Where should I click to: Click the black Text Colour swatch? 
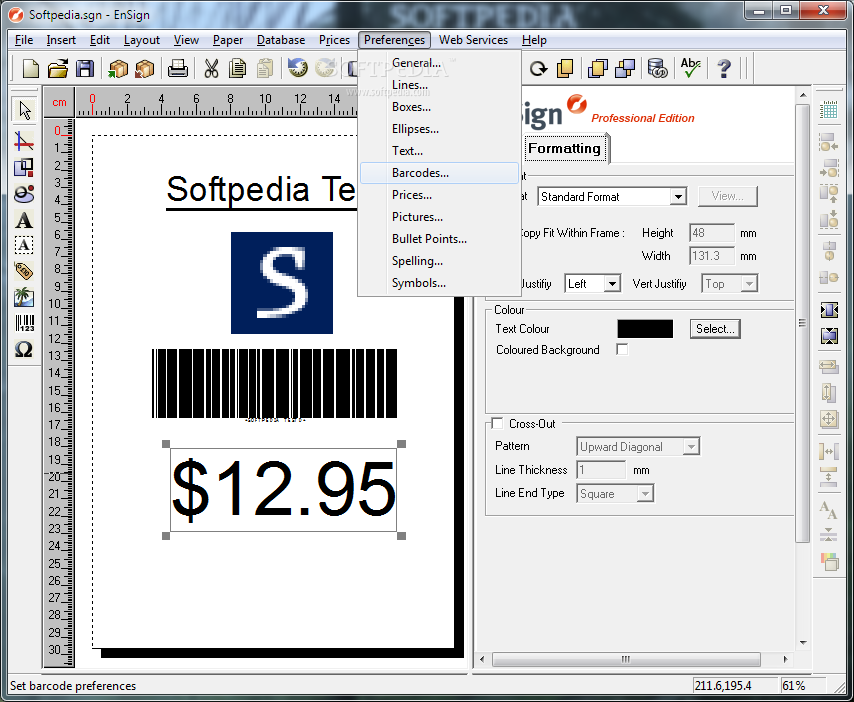(x=645, y=329)
